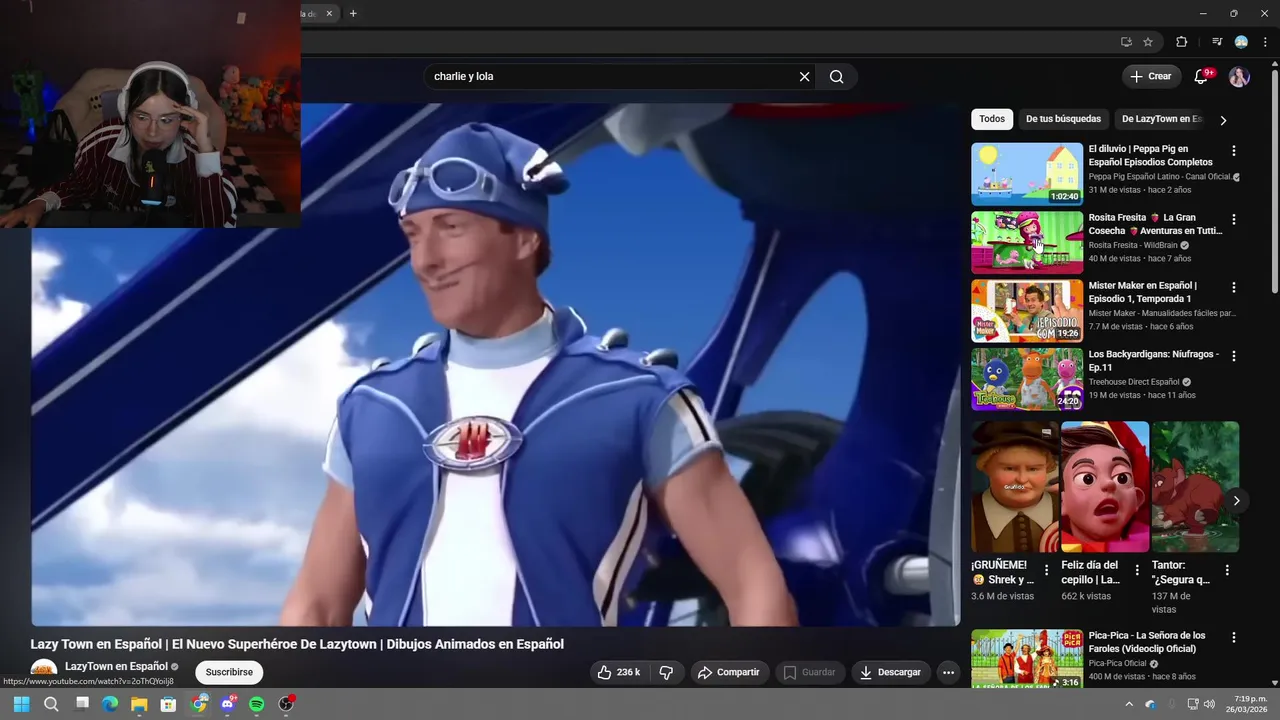Viewport: 1280px width, 720px height.
Task: Open the YouTube account avatar menu
Action: 1239,77
